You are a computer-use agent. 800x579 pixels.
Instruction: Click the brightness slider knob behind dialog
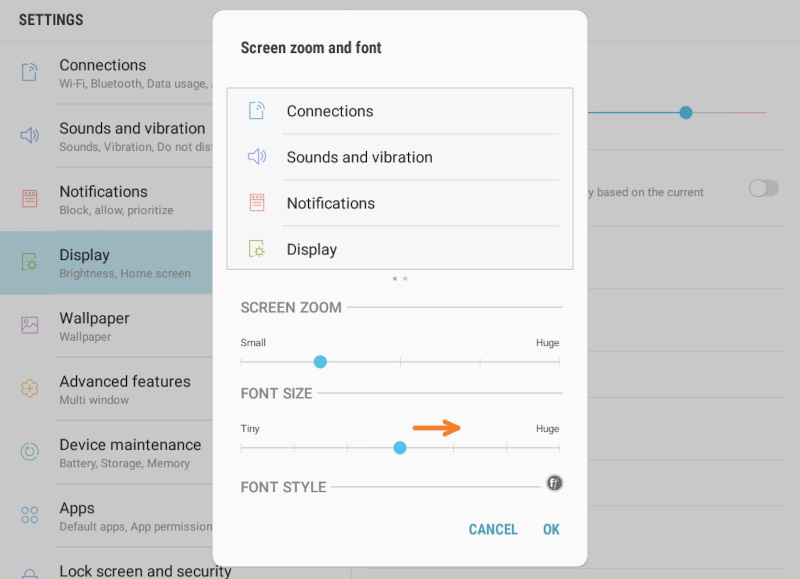[686, 112]
